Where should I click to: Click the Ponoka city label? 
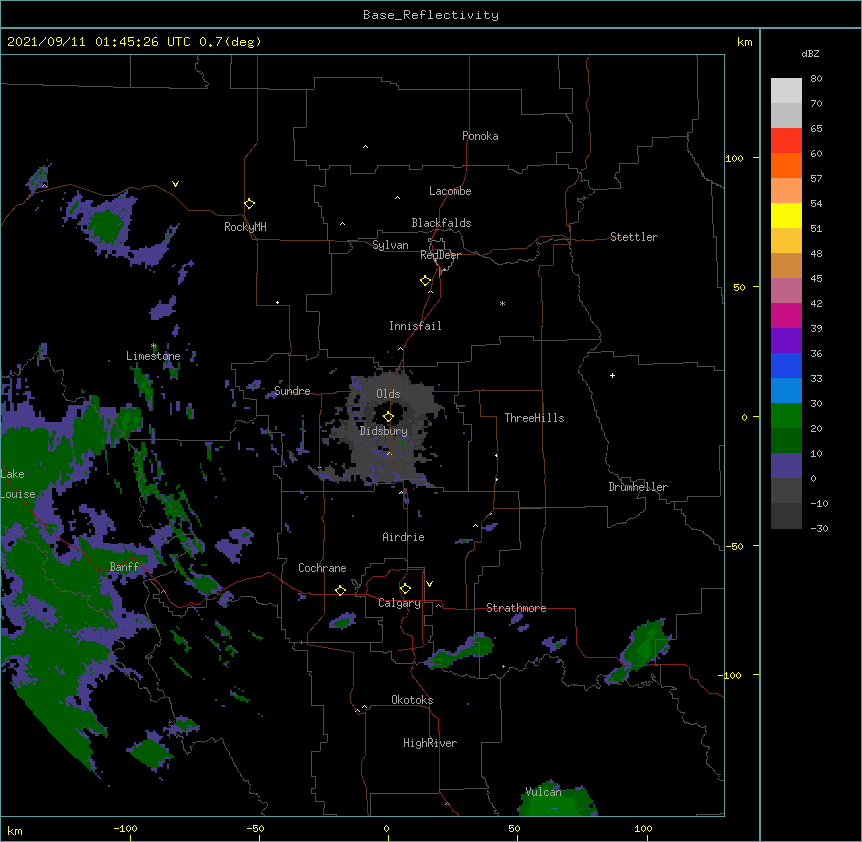tap(480, 136)
